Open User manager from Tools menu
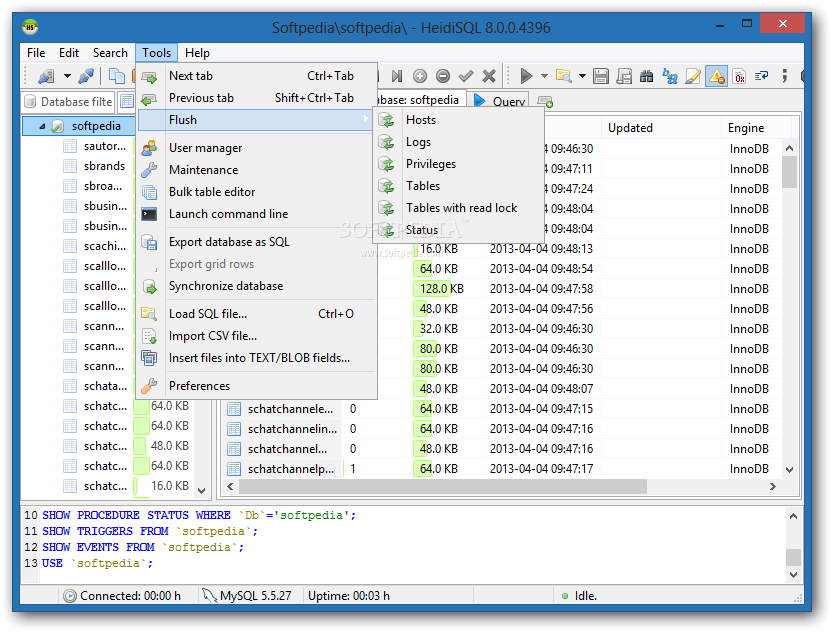The height and width of the screenshot is (632, 832). [x=257, y=148]
